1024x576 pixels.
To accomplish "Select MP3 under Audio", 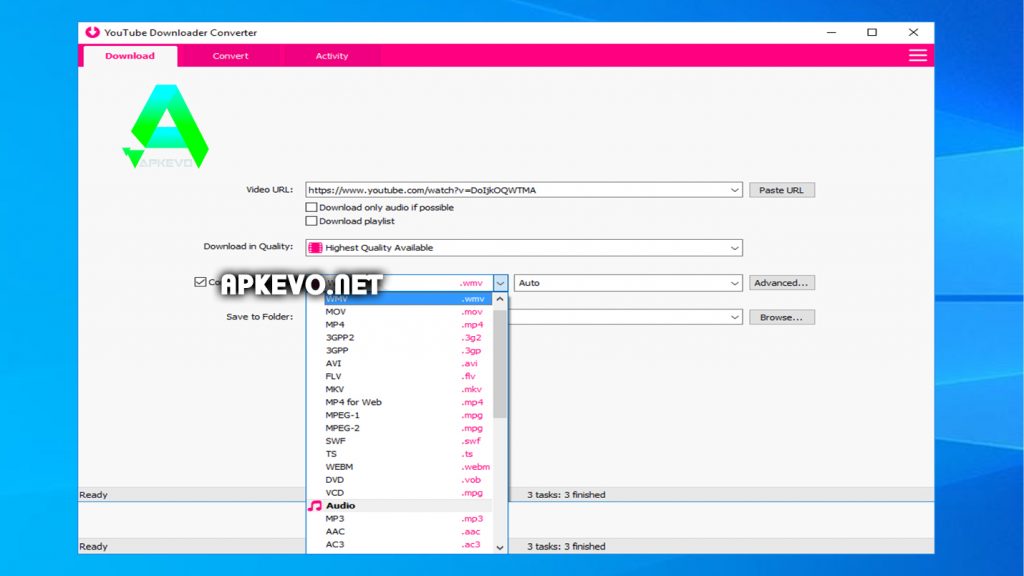I will (x=400, y=519).
